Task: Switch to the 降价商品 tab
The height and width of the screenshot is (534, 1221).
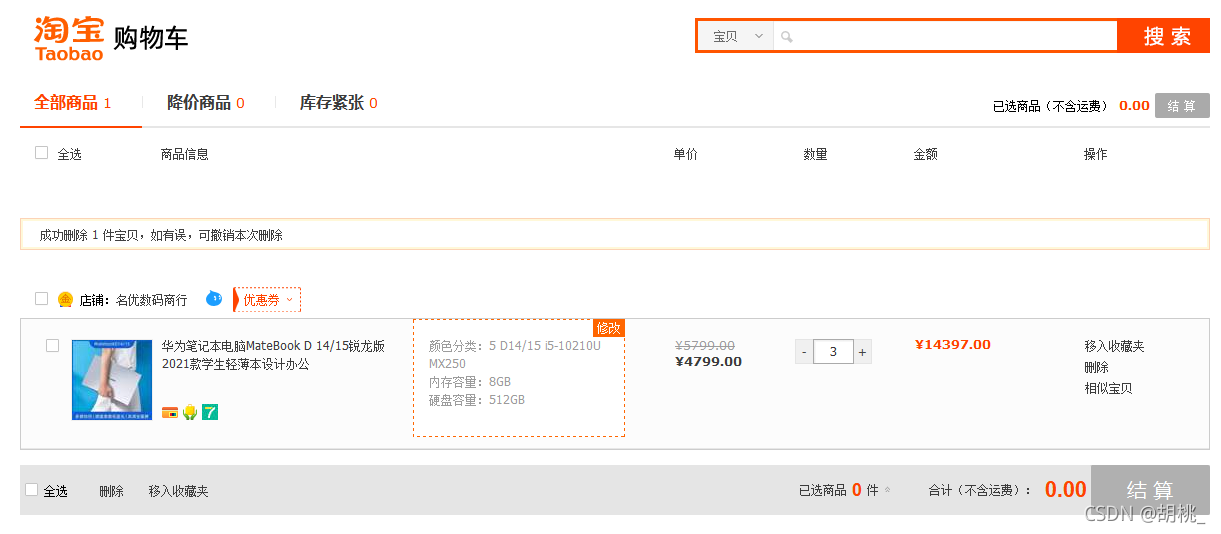Action: tap(205, 103)
